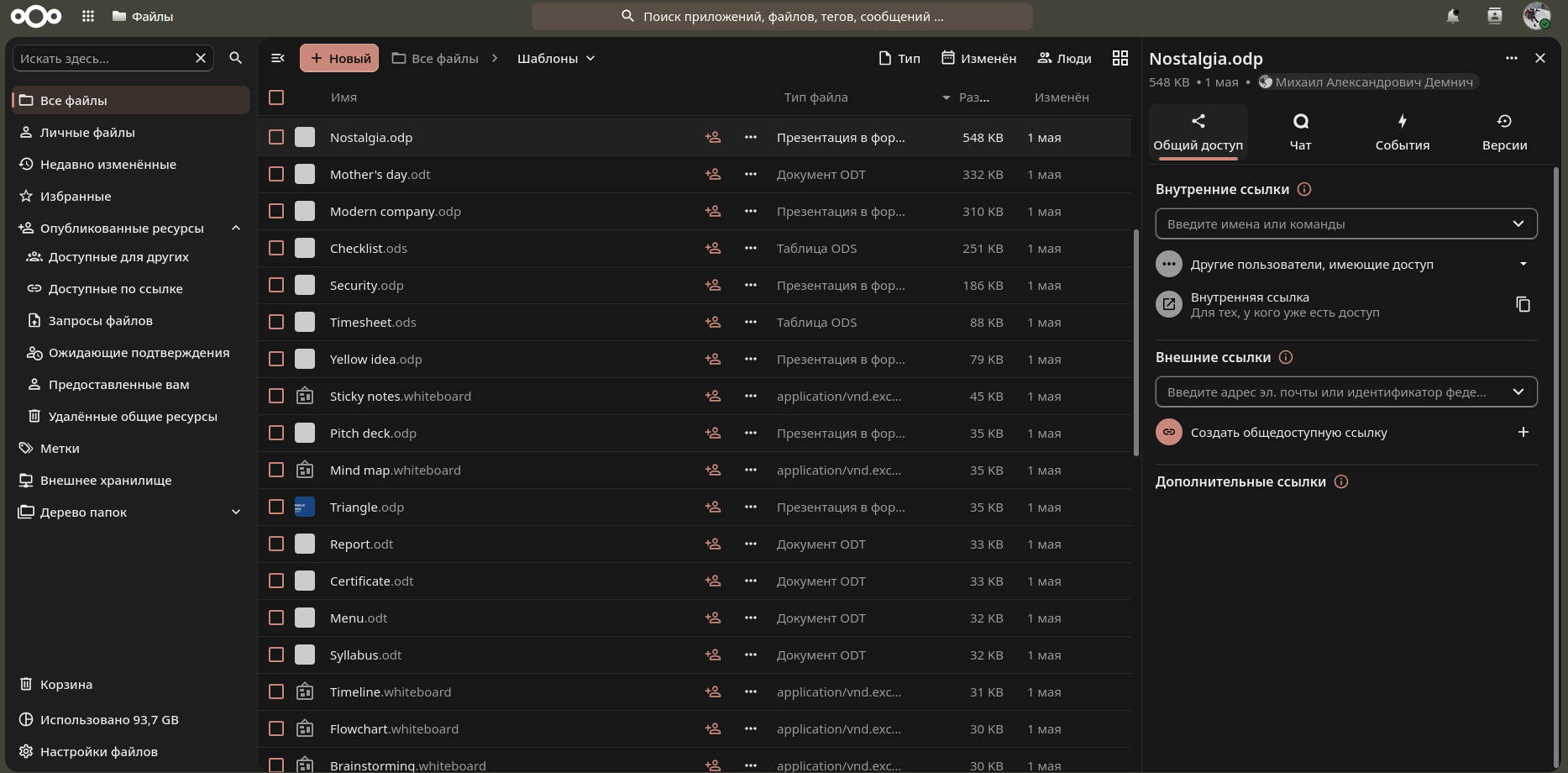Expand the Дерево папок folder tree
Viewport: 1568px width, 773px height.
tap(236, 512)
